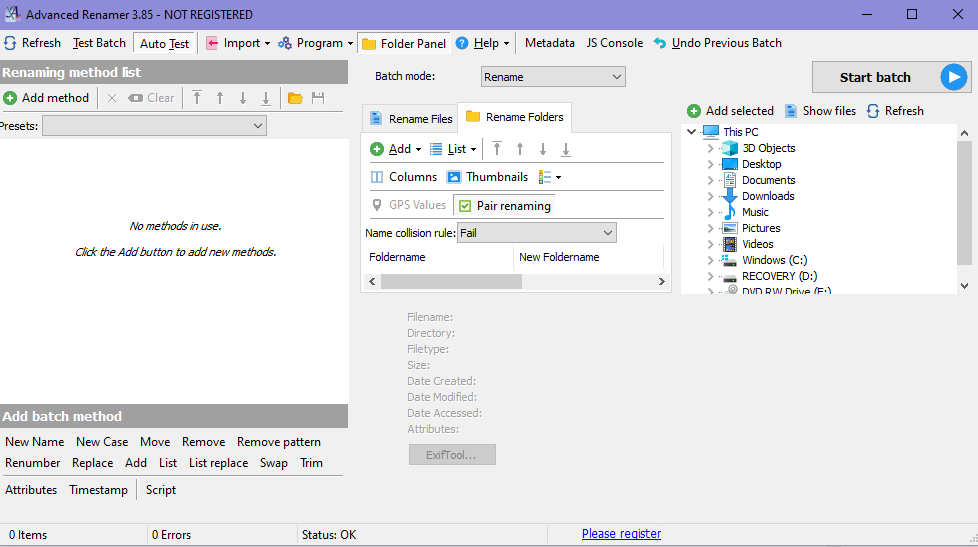Move method down arrow icon

pos(243,98)
